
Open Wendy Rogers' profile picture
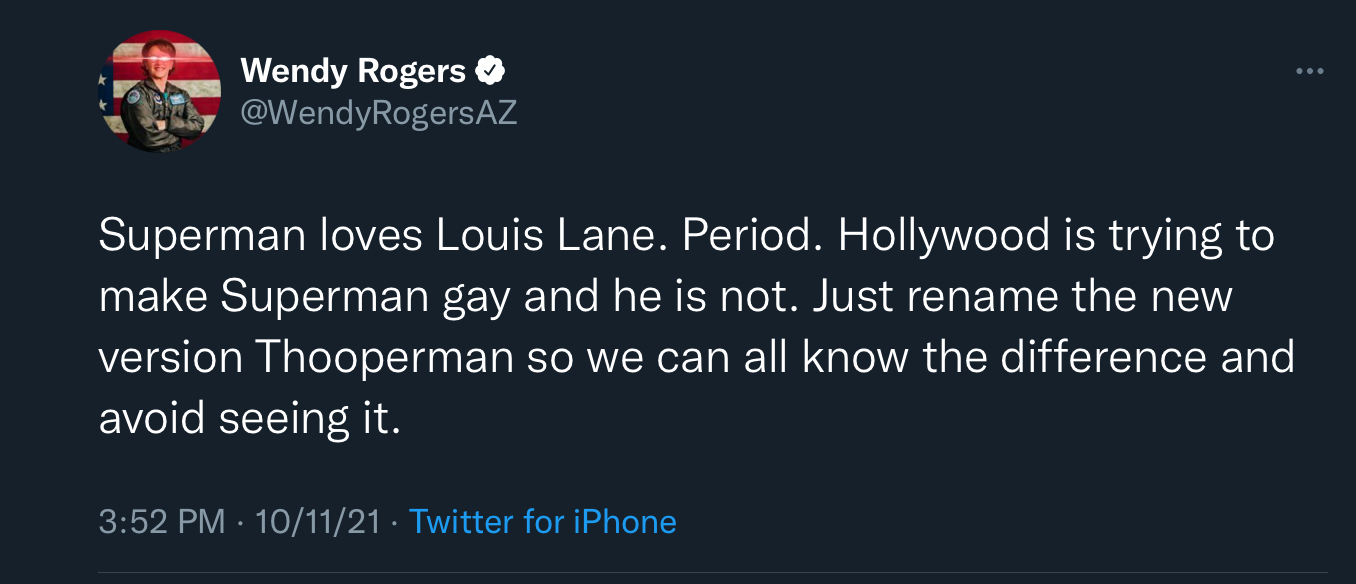pos(159,90)
